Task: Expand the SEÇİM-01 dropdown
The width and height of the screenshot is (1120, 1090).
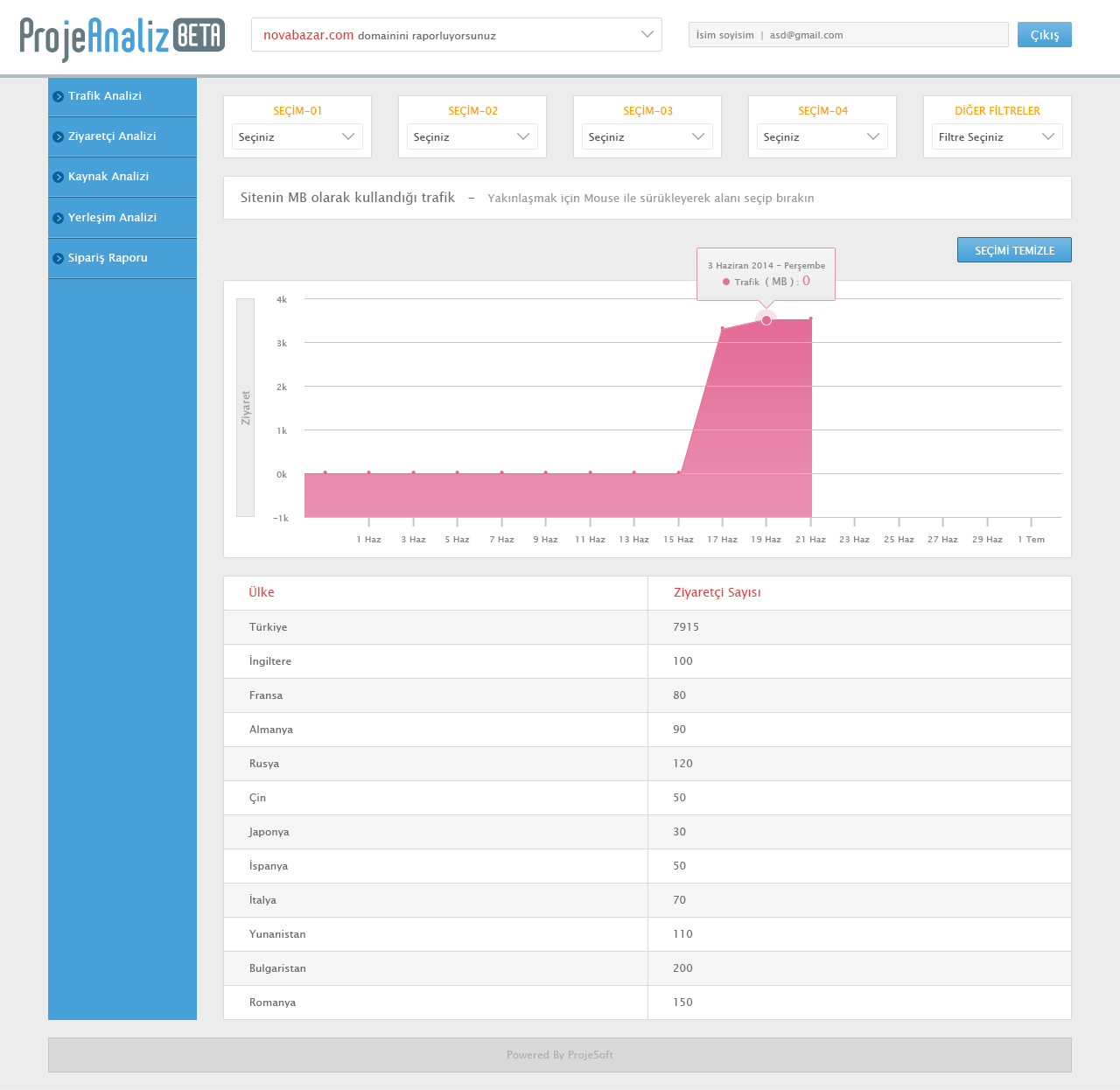Action: tap(297, 136)
